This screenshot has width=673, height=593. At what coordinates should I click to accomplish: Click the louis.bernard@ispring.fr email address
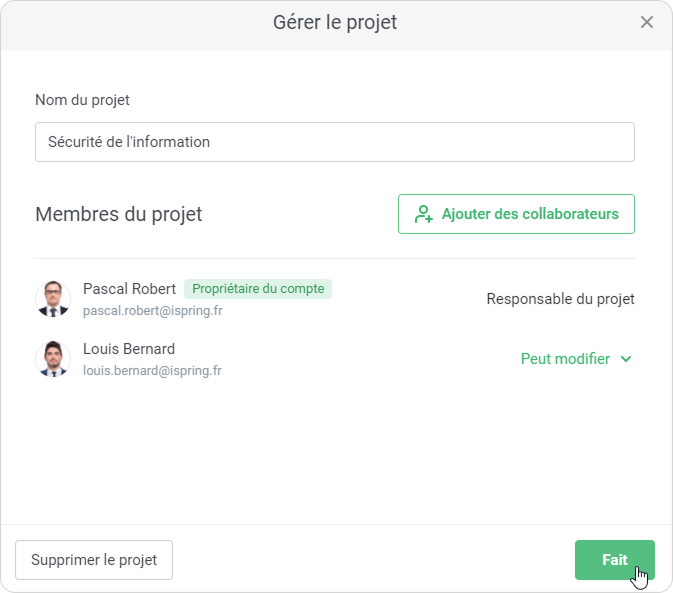[152, 371]
